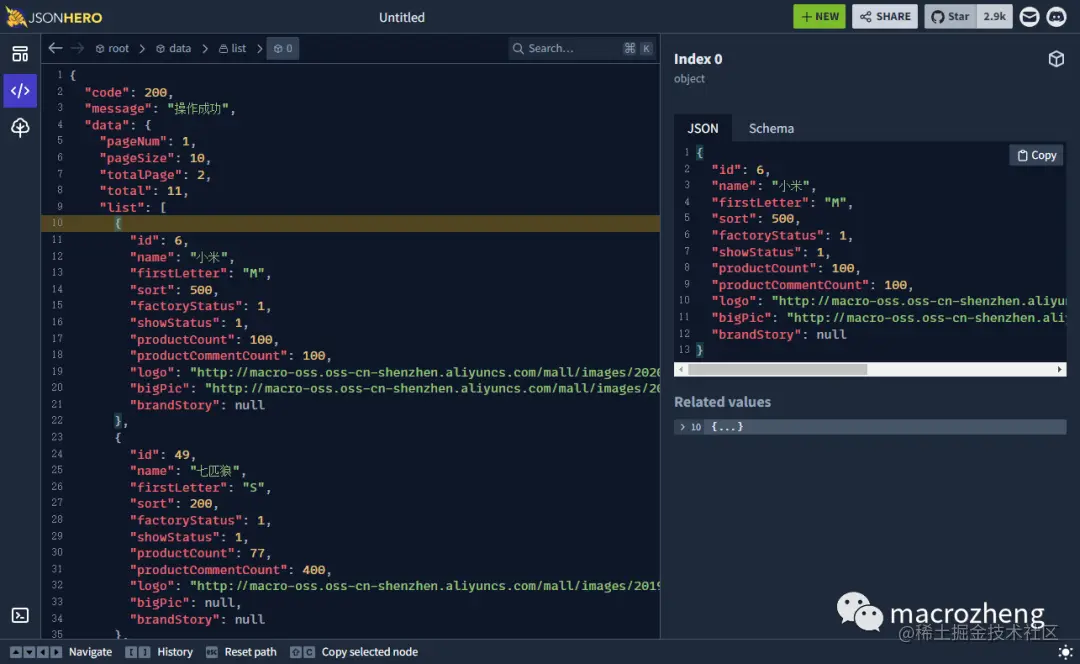Open the email contact icon

tap(1029, 17)
